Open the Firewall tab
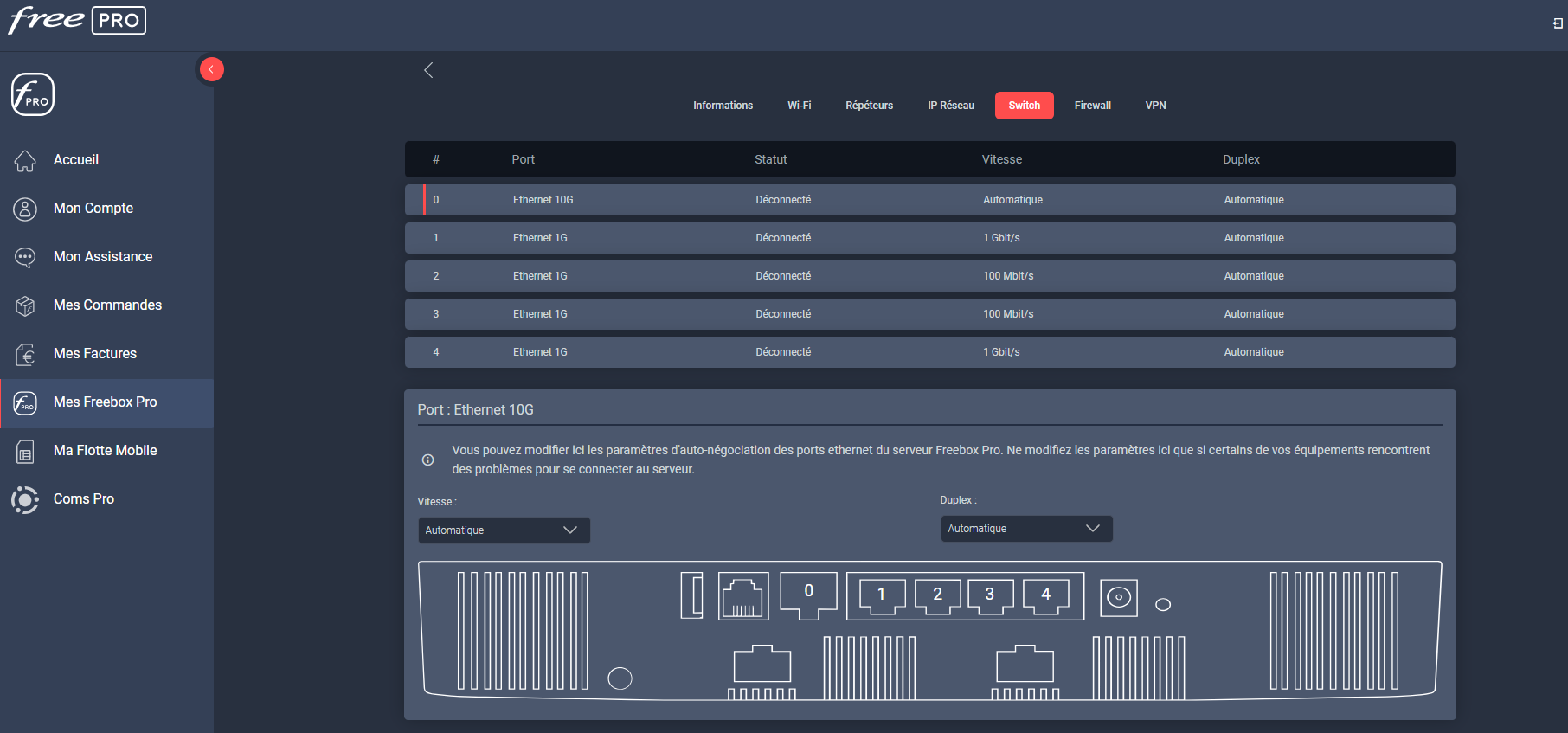Viewport: 1568px width, 733px height. [1092, 106]
